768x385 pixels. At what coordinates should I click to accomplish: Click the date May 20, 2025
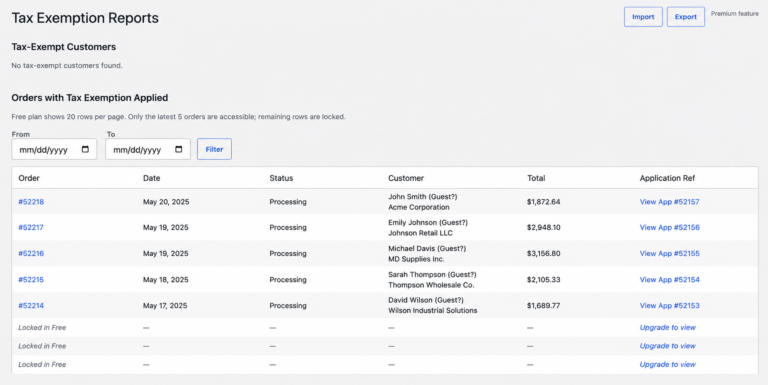pyautogui.click(x=166, y=202)
